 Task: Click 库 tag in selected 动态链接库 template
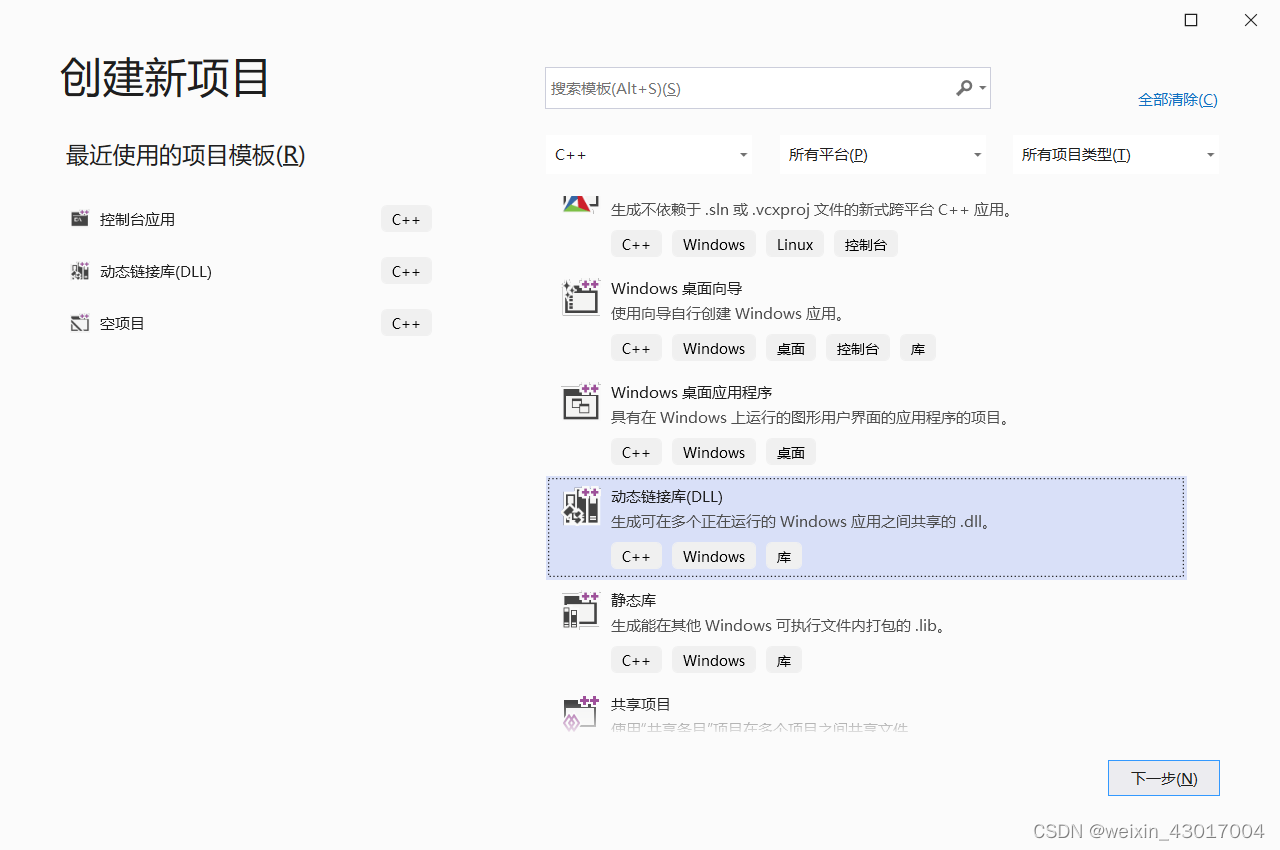coord(784,556)
